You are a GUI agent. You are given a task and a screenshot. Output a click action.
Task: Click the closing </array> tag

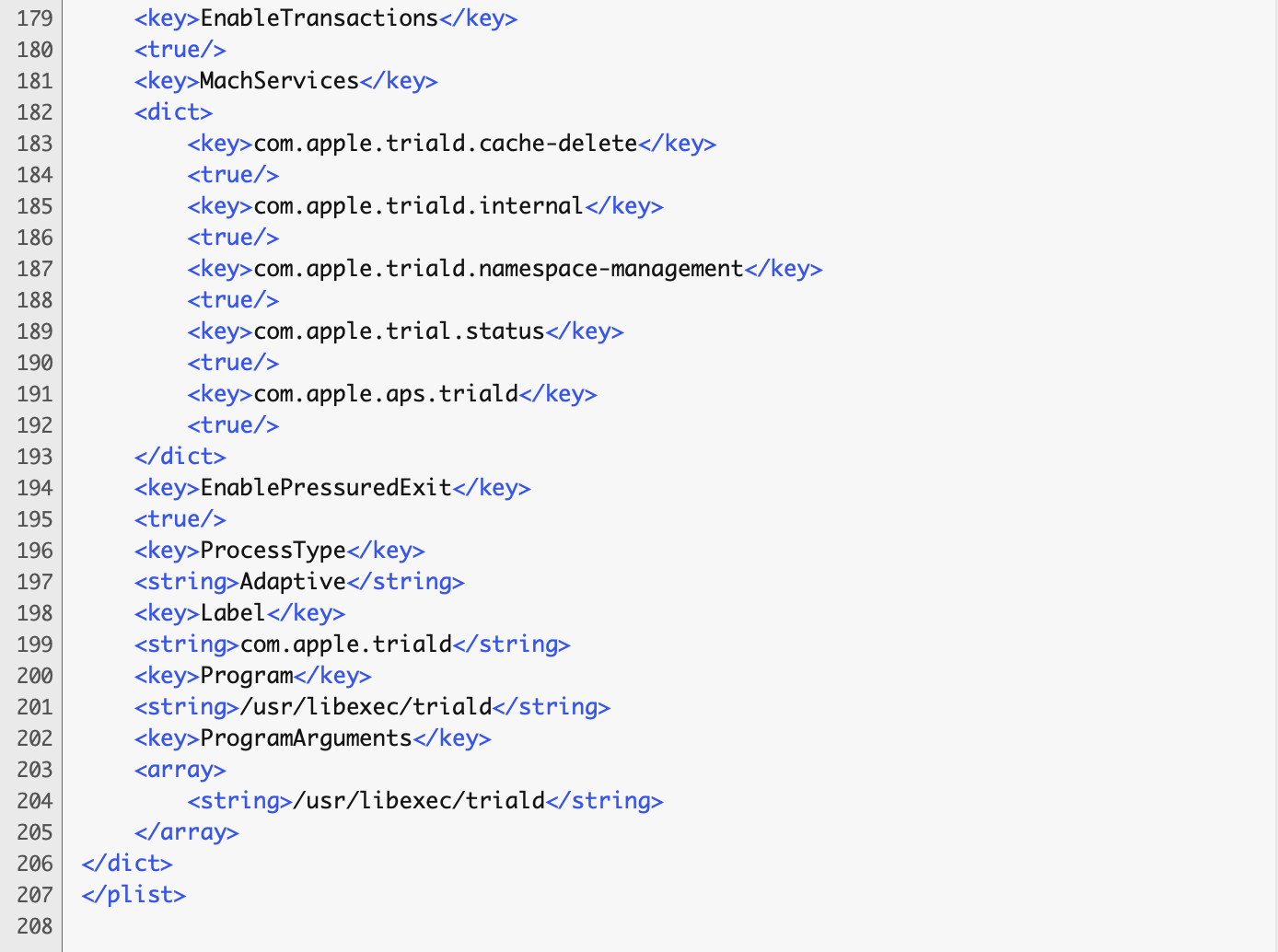coord(187,832)
